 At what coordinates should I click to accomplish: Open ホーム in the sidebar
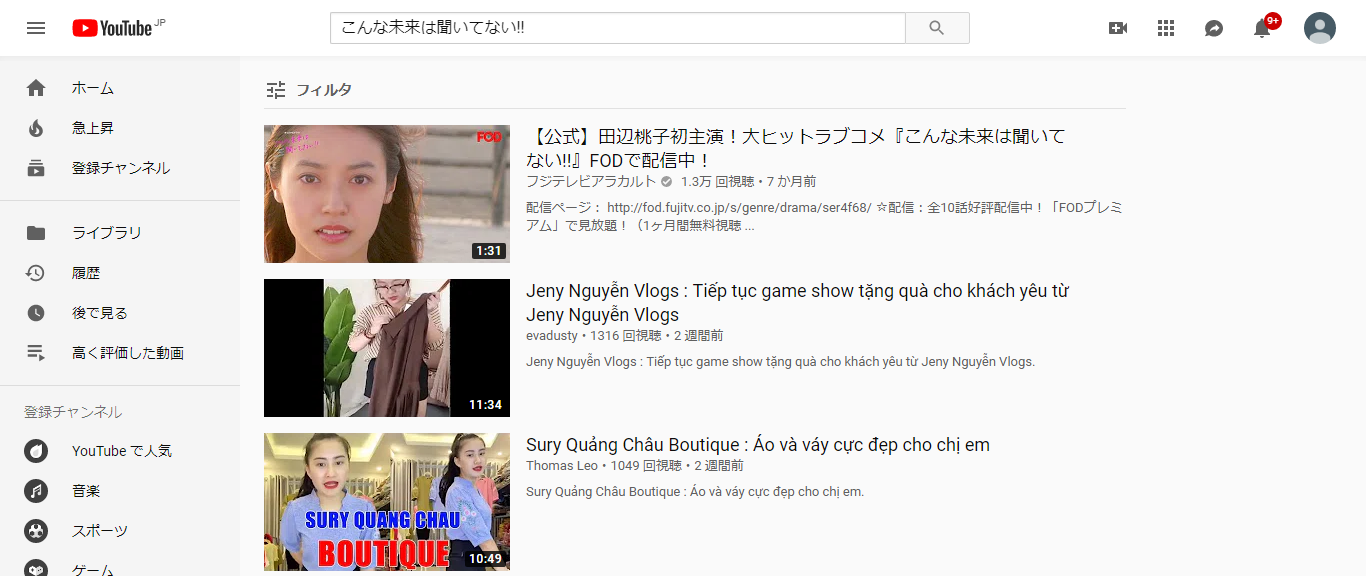[x=93, y=88]
